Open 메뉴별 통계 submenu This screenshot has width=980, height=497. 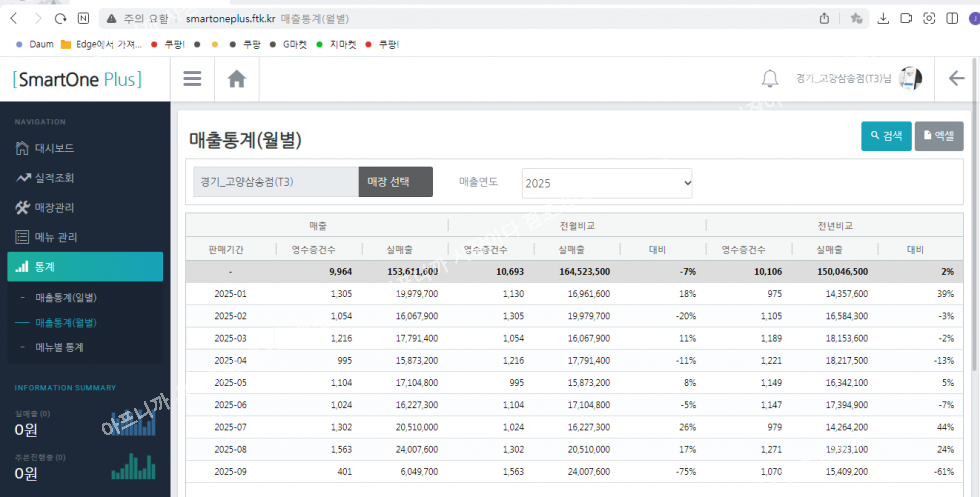click(x=59, y=347)
